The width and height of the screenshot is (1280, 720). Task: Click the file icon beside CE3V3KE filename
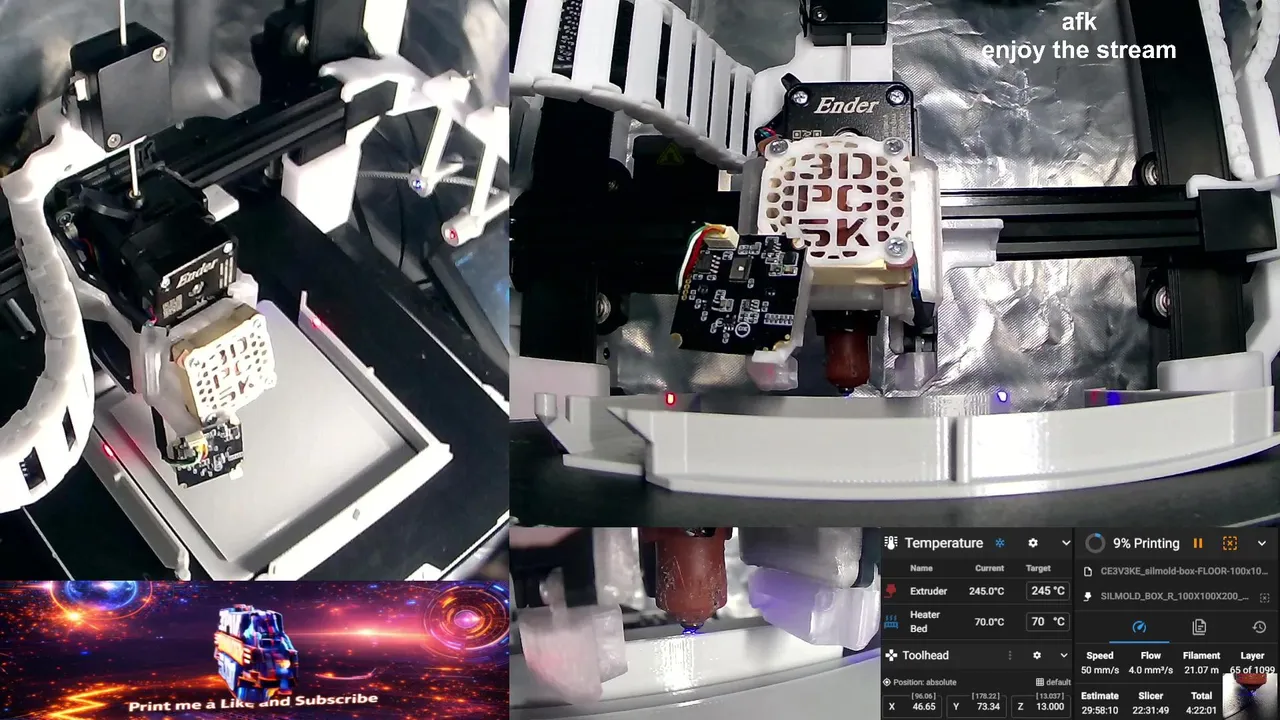tap(1088, 572)
